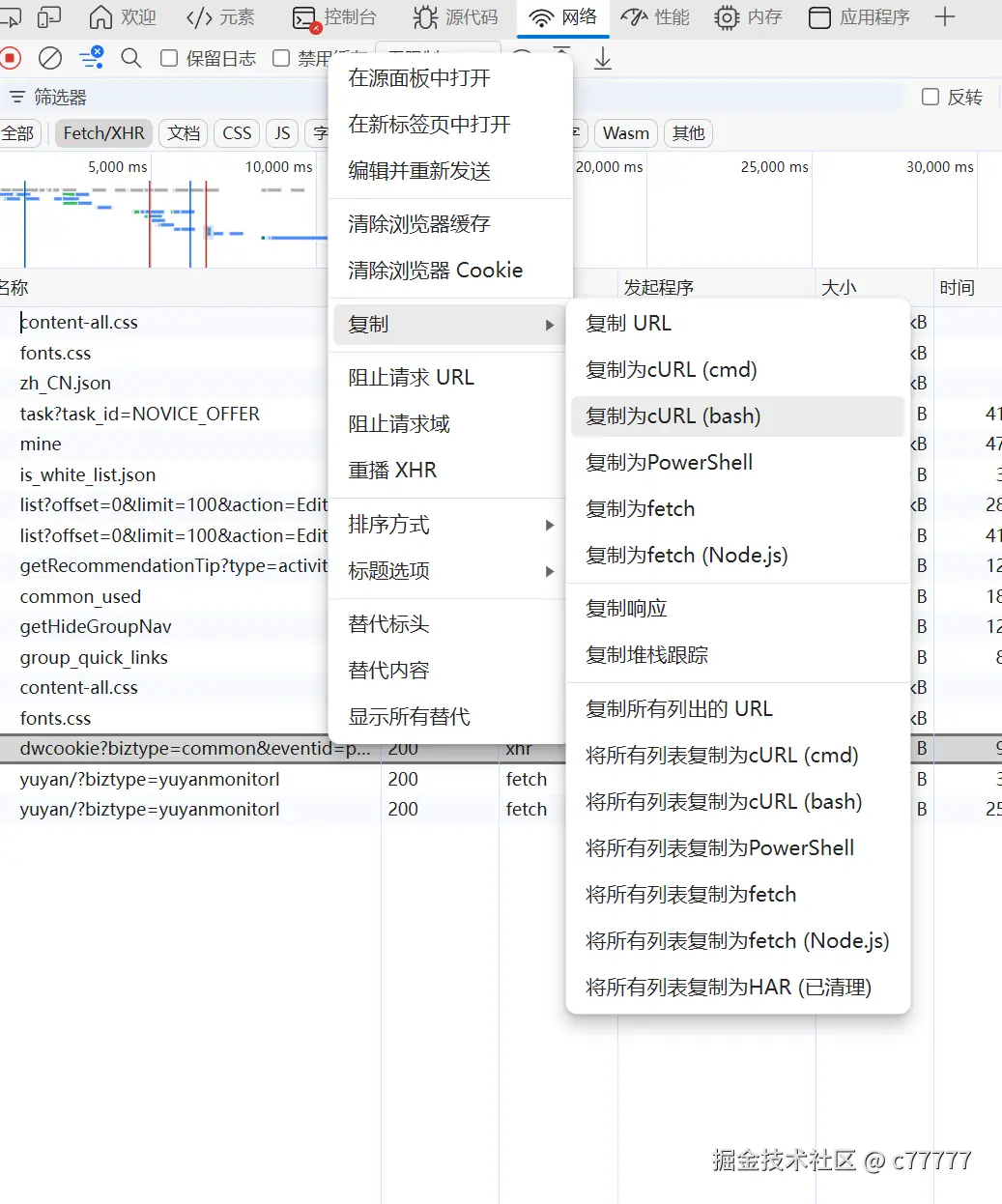
Task: Choose 将所有列表复制为fetch (Node.js)
Action: pos(737,941)
